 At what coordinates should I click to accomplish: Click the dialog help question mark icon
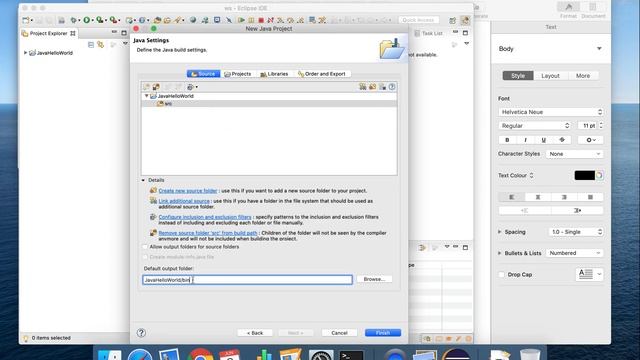pos(141,333)
